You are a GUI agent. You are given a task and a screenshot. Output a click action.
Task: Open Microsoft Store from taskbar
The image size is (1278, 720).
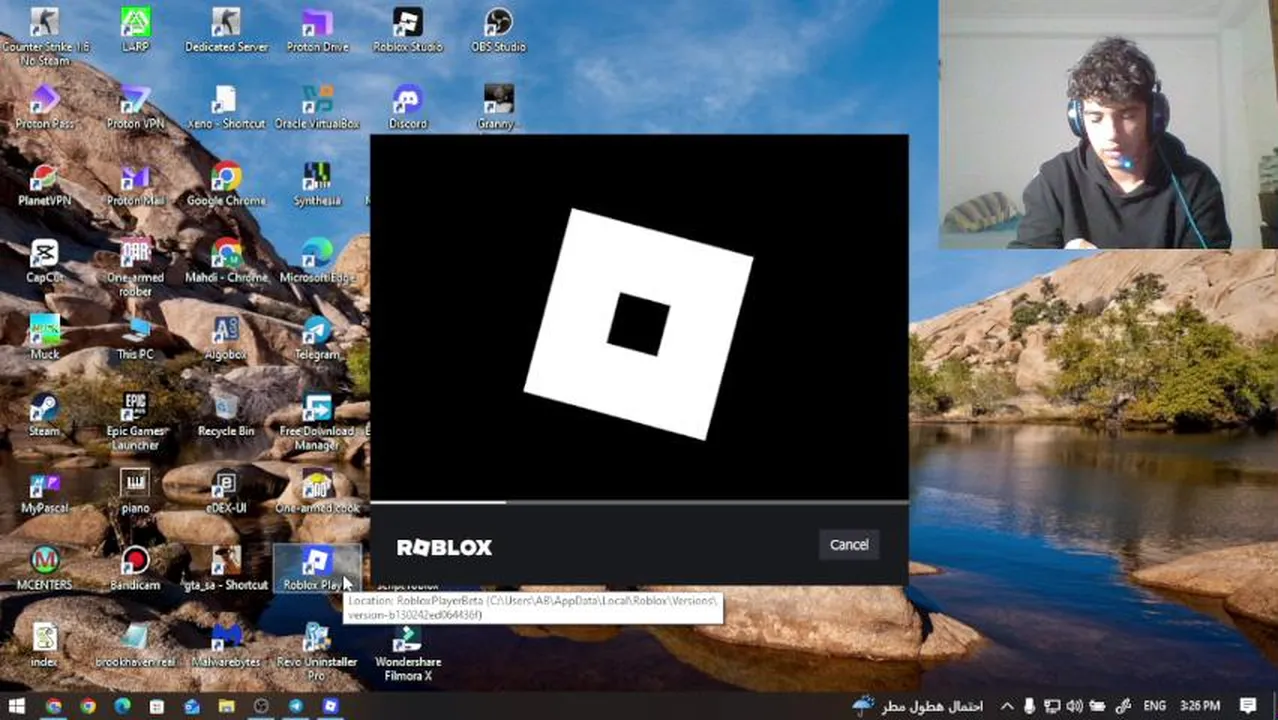point(157,706)
